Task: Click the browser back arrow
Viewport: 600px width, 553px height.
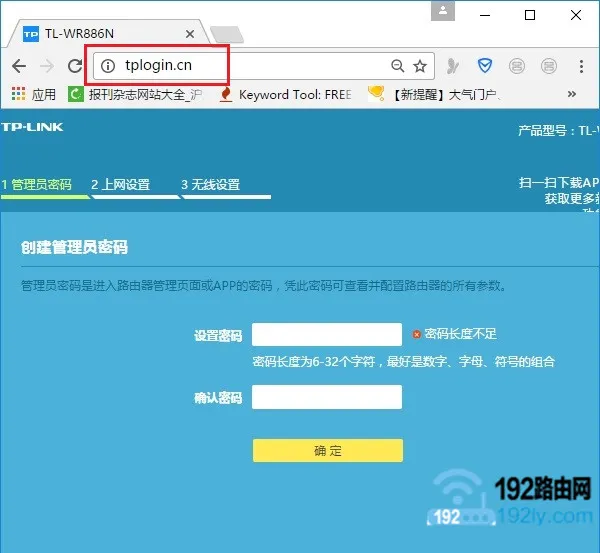Action: point(18,66)
